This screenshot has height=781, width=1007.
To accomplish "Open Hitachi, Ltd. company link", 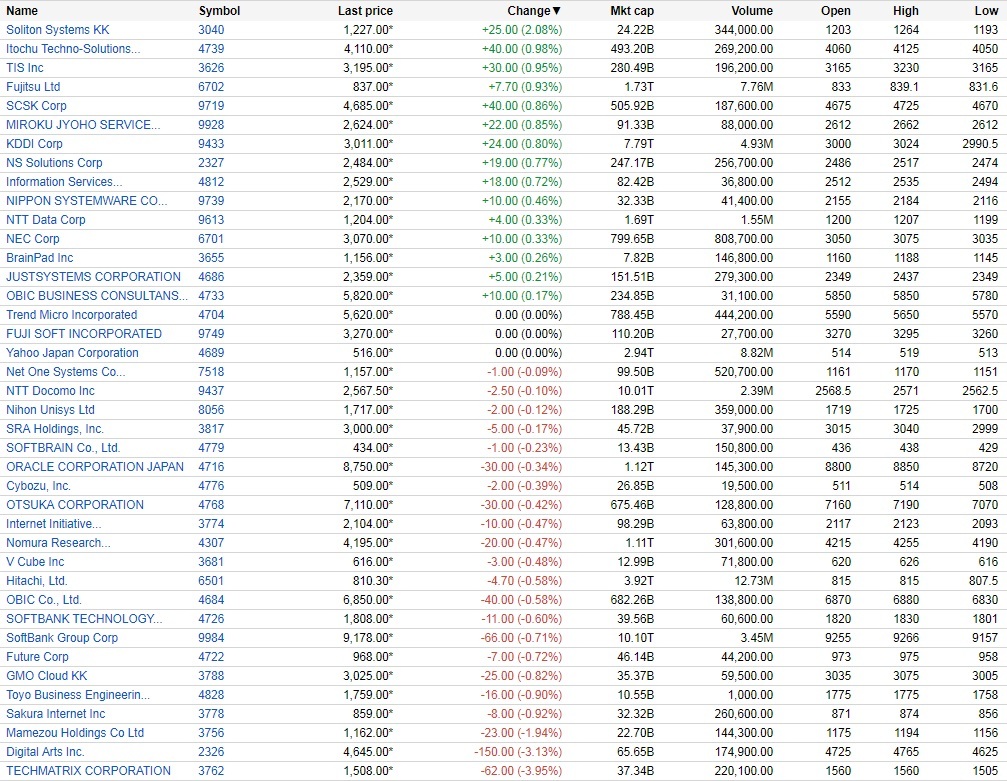I will [x=37, y=581].
